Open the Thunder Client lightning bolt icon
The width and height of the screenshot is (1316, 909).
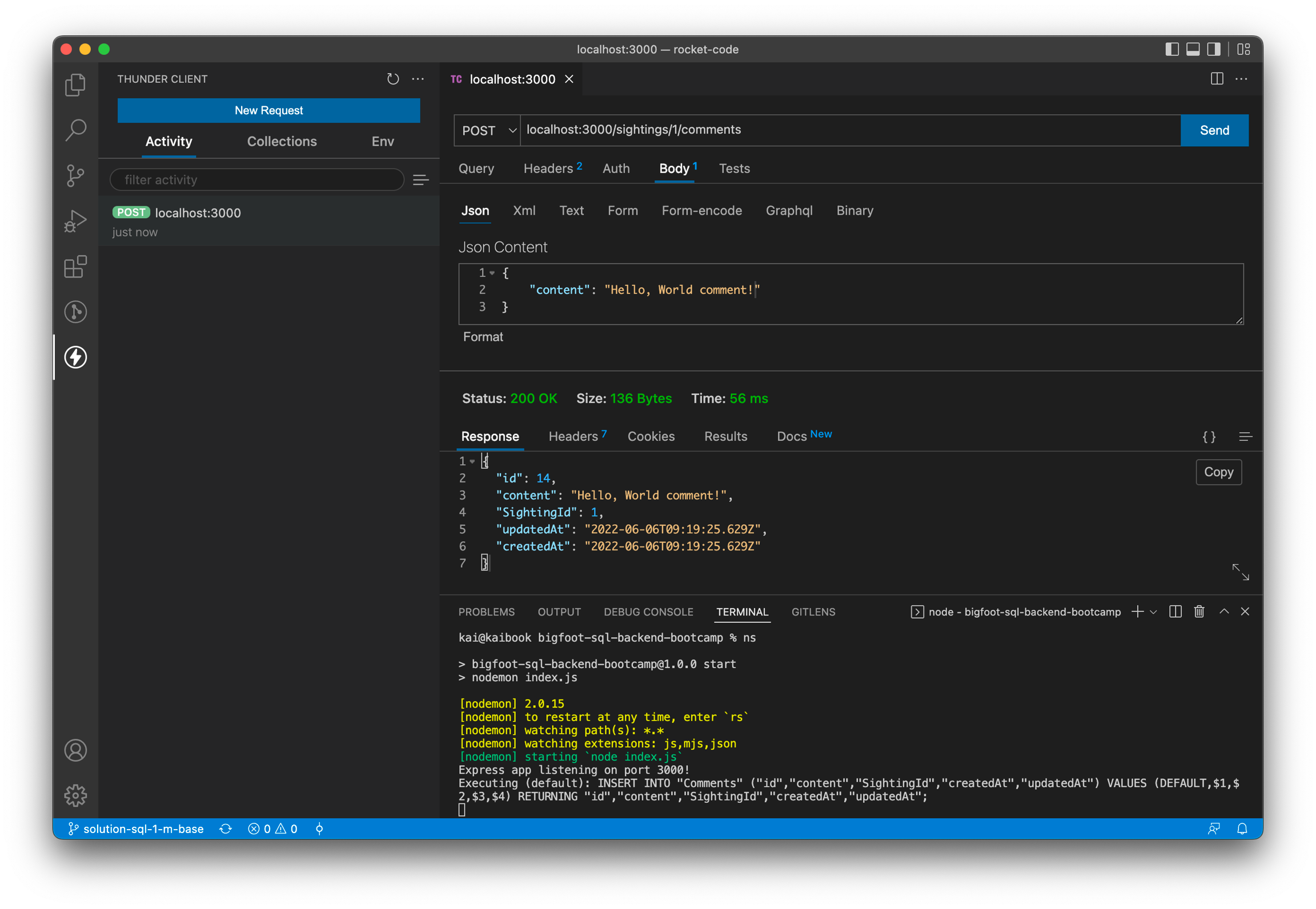[x=75, y=357]
